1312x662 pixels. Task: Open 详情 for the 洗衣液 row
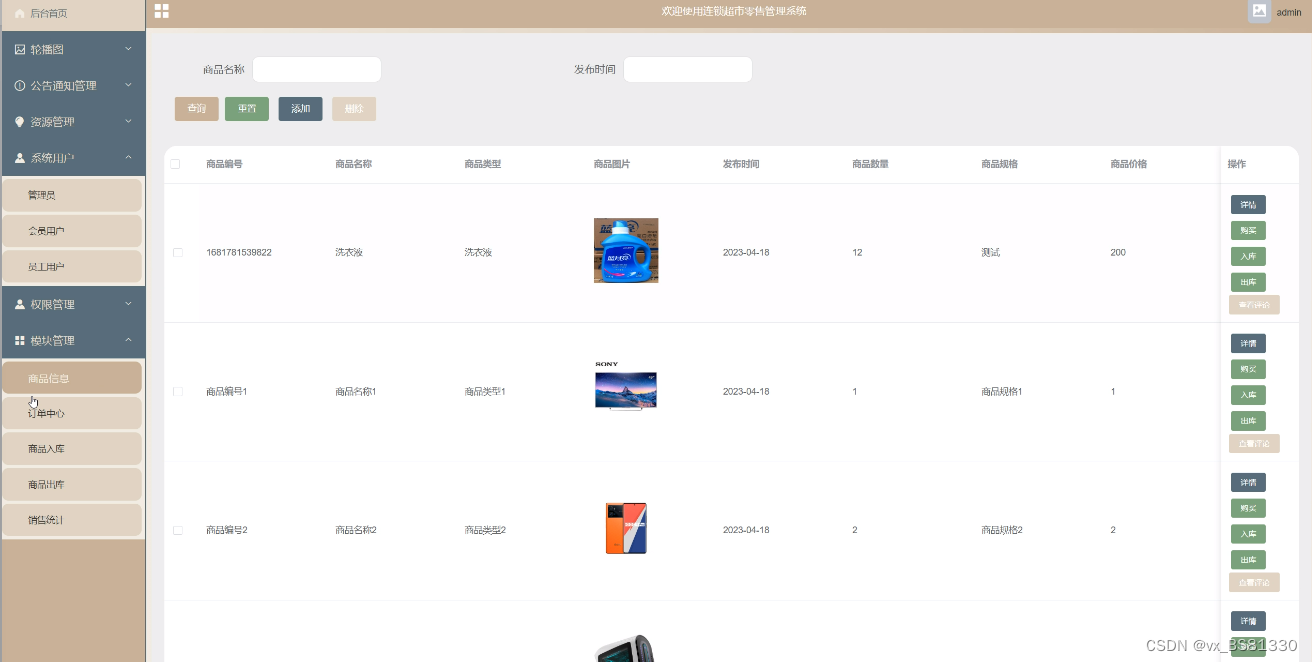click(1248, 205)
